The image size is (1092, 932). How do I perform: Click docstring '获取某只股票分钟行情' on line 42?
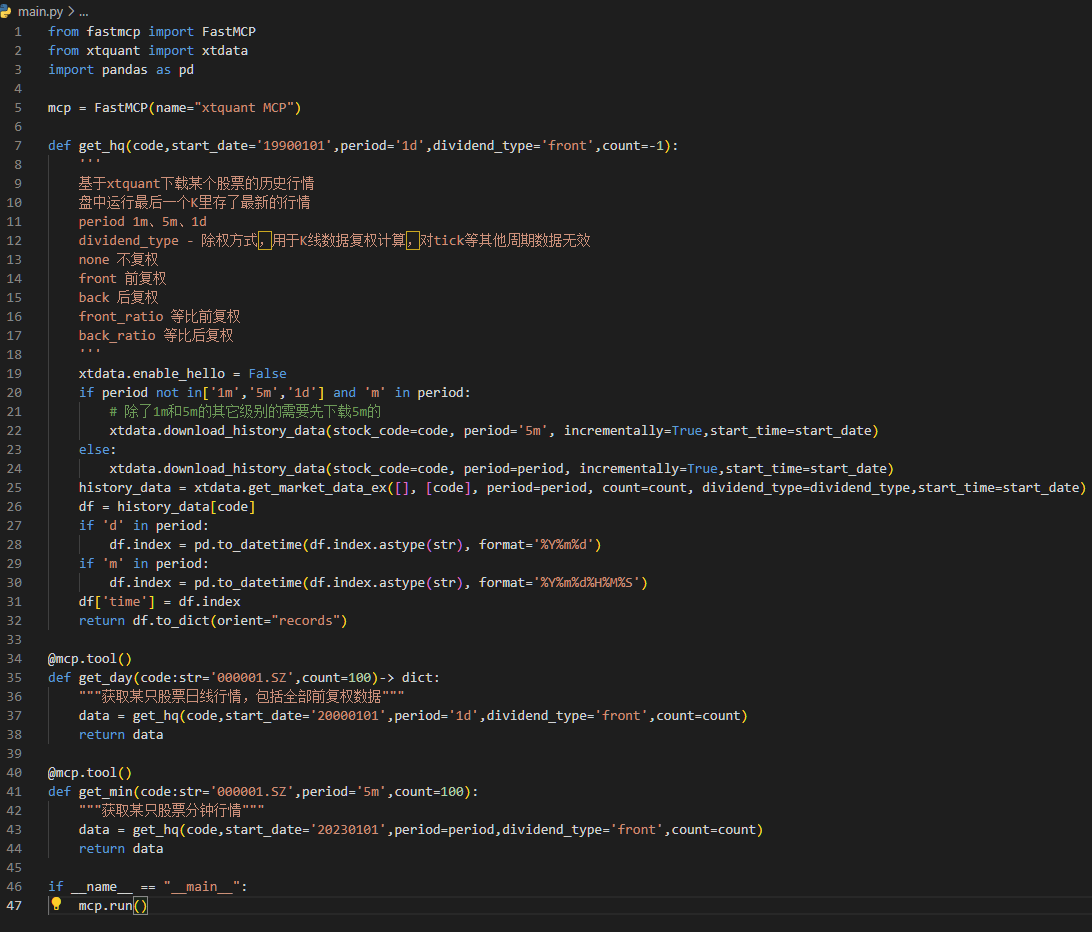171,811
